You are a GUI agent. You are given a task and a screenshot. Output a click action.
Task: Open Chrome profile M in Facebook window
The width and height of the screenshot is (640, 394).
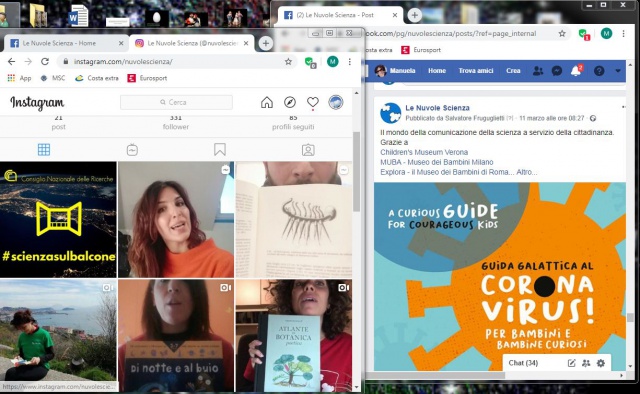click(606, 33)
